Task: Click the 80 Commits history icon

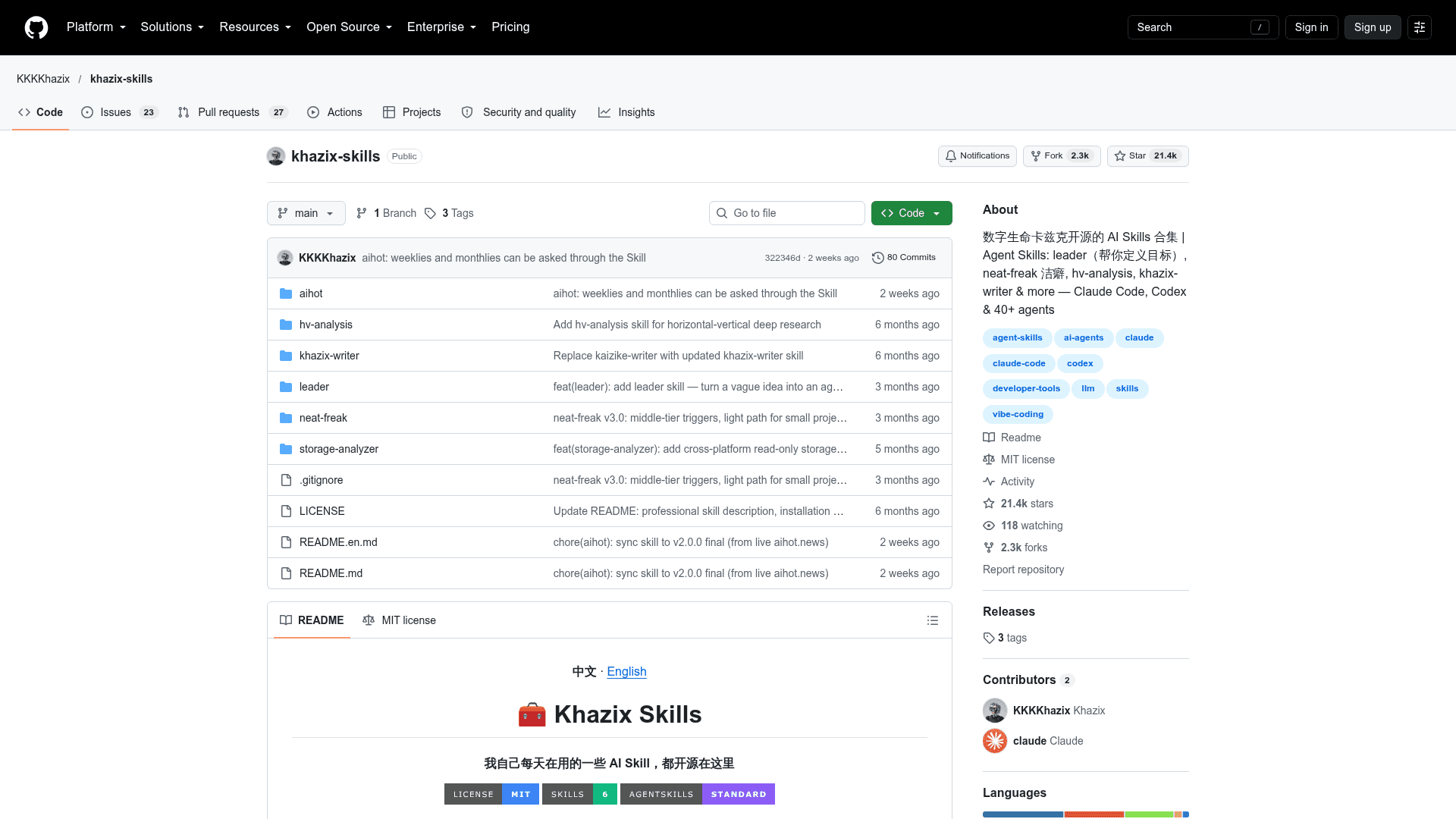Action: (878, 258)
